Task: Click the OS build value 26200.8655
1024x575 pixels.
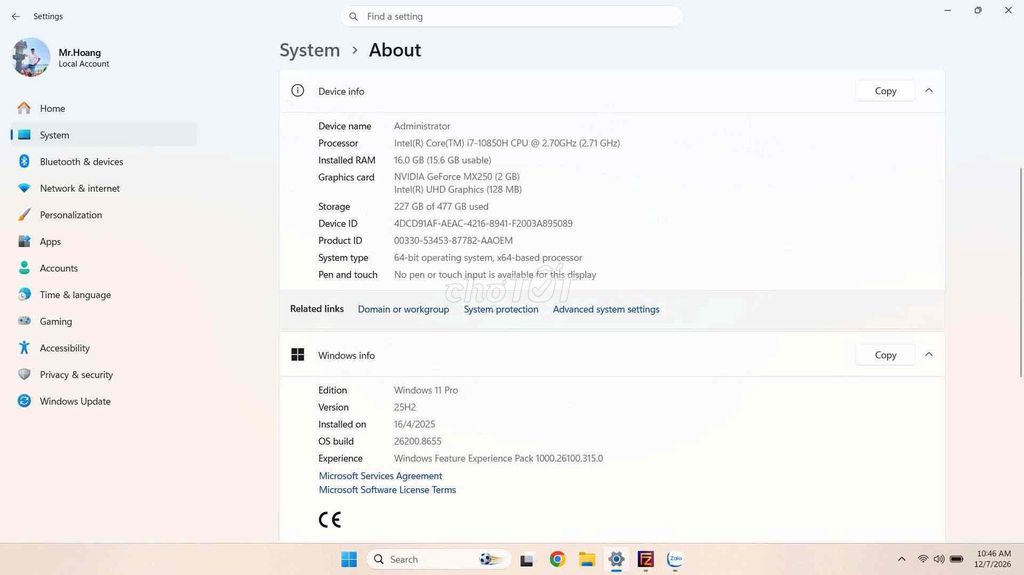Action: (417, 441)
